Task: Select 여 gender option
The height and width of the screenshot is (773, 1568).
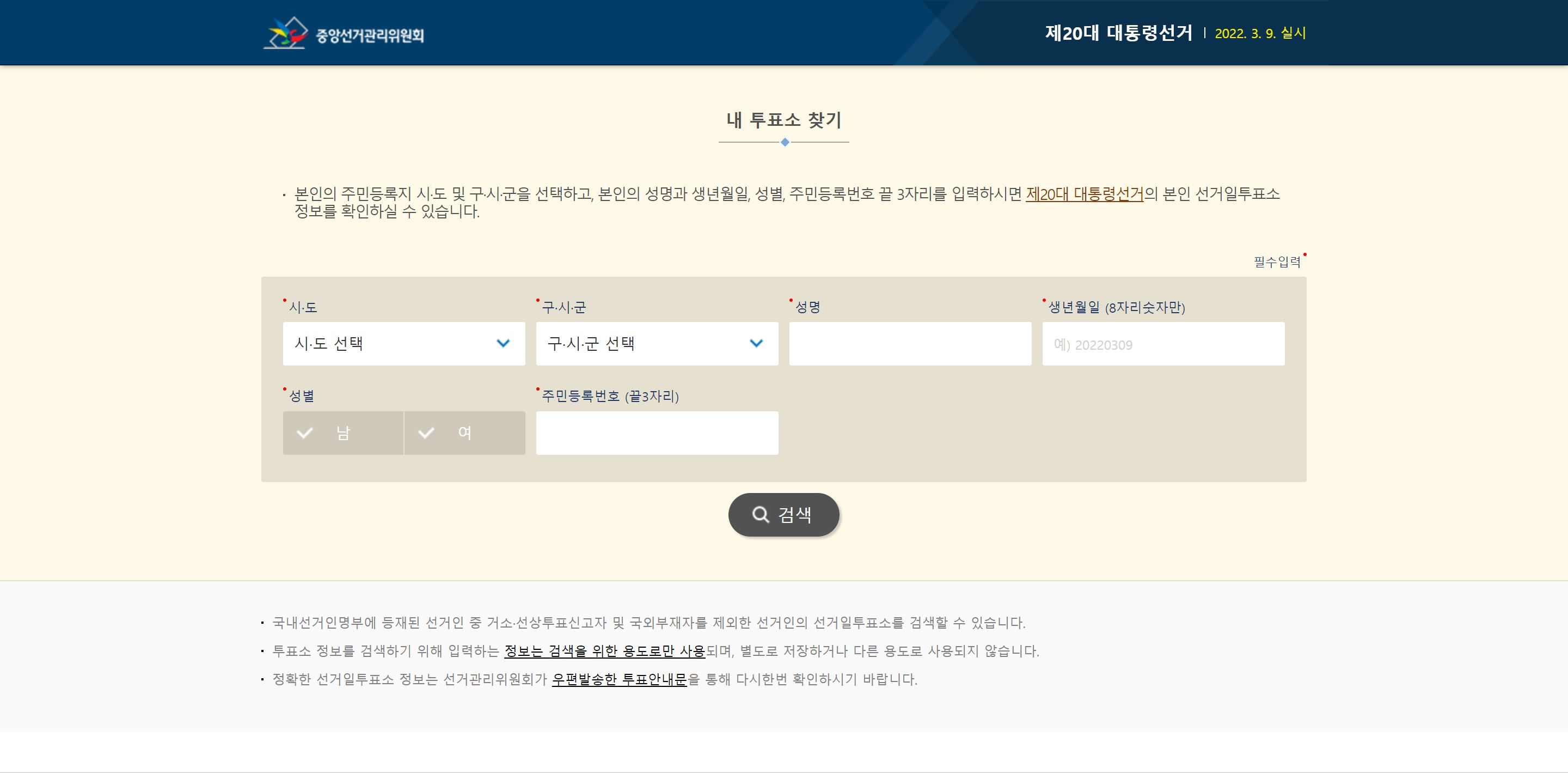Action: [464, 433]
